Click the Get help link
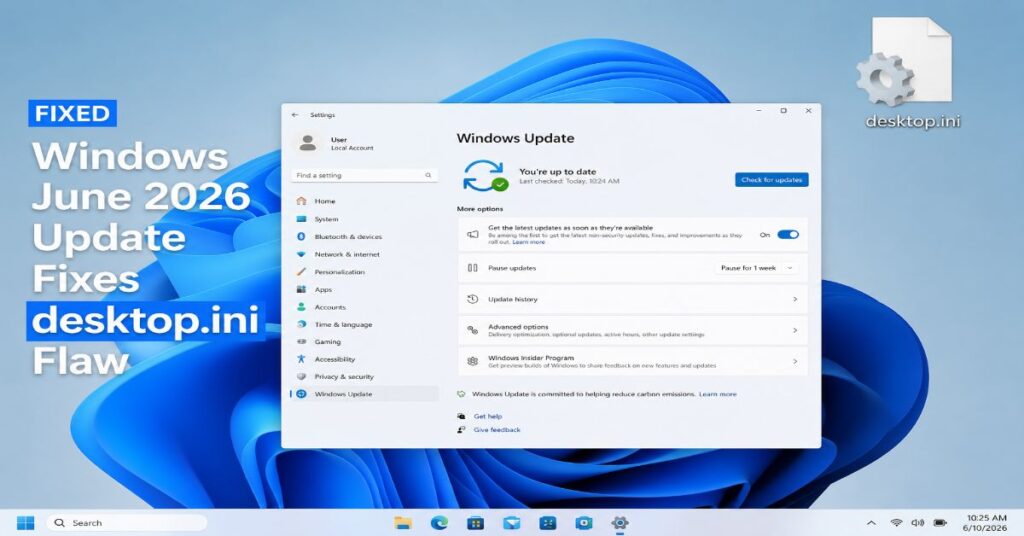 click(x=488, y=416)
